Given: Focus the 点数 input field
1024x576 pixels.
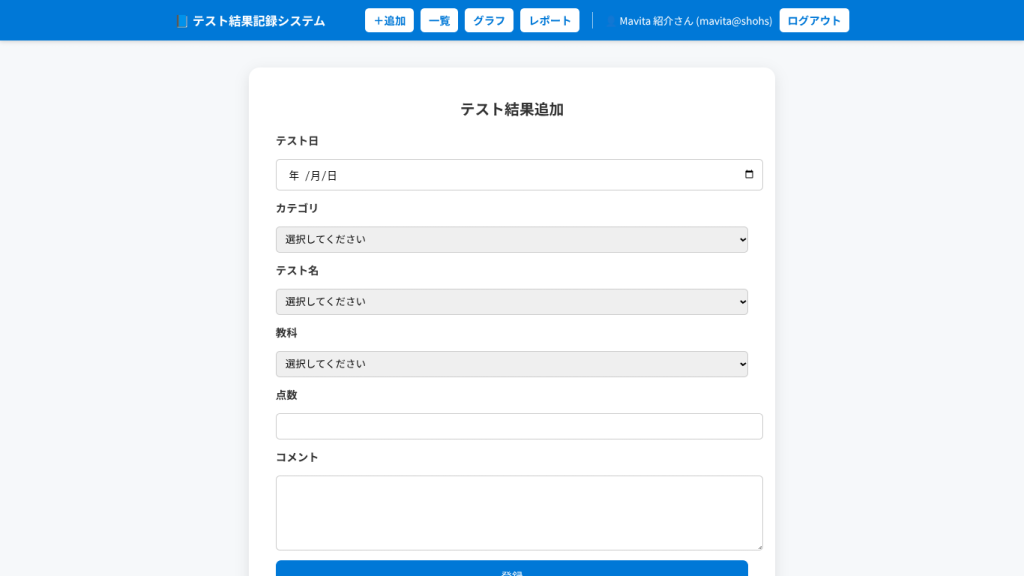Looking at the screenshot, I should (519, 426).
